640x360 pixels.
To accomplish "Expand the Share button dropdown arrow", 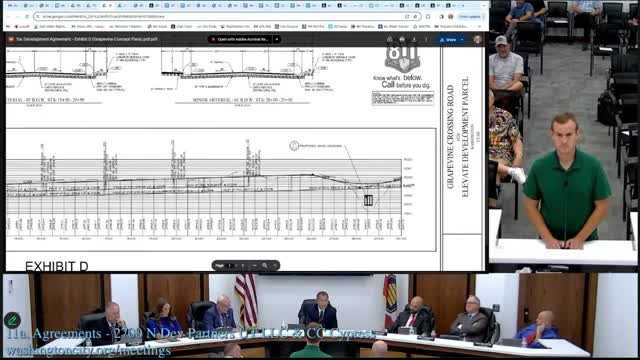I will (462, 40).
